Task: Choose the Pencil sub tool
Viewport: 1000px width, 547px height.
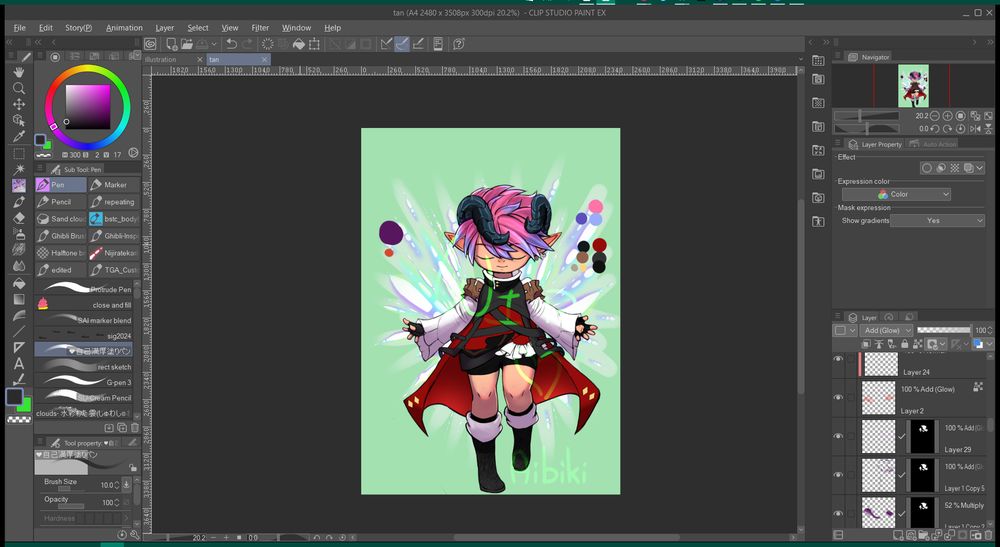Action: pyautogui.click(x=60, y=202)
